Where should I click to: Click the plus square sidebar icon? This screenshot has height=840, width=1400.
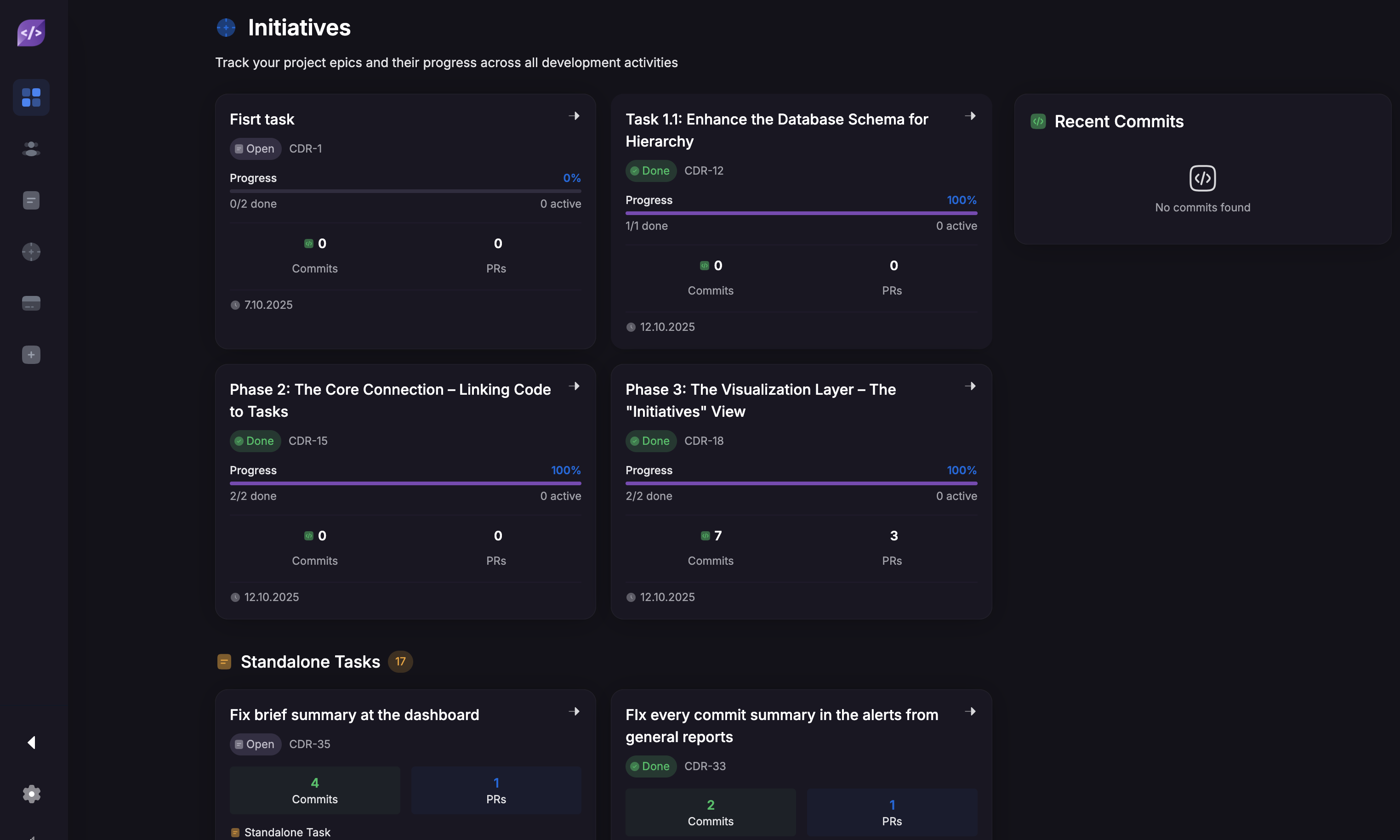tap(31, 355)
